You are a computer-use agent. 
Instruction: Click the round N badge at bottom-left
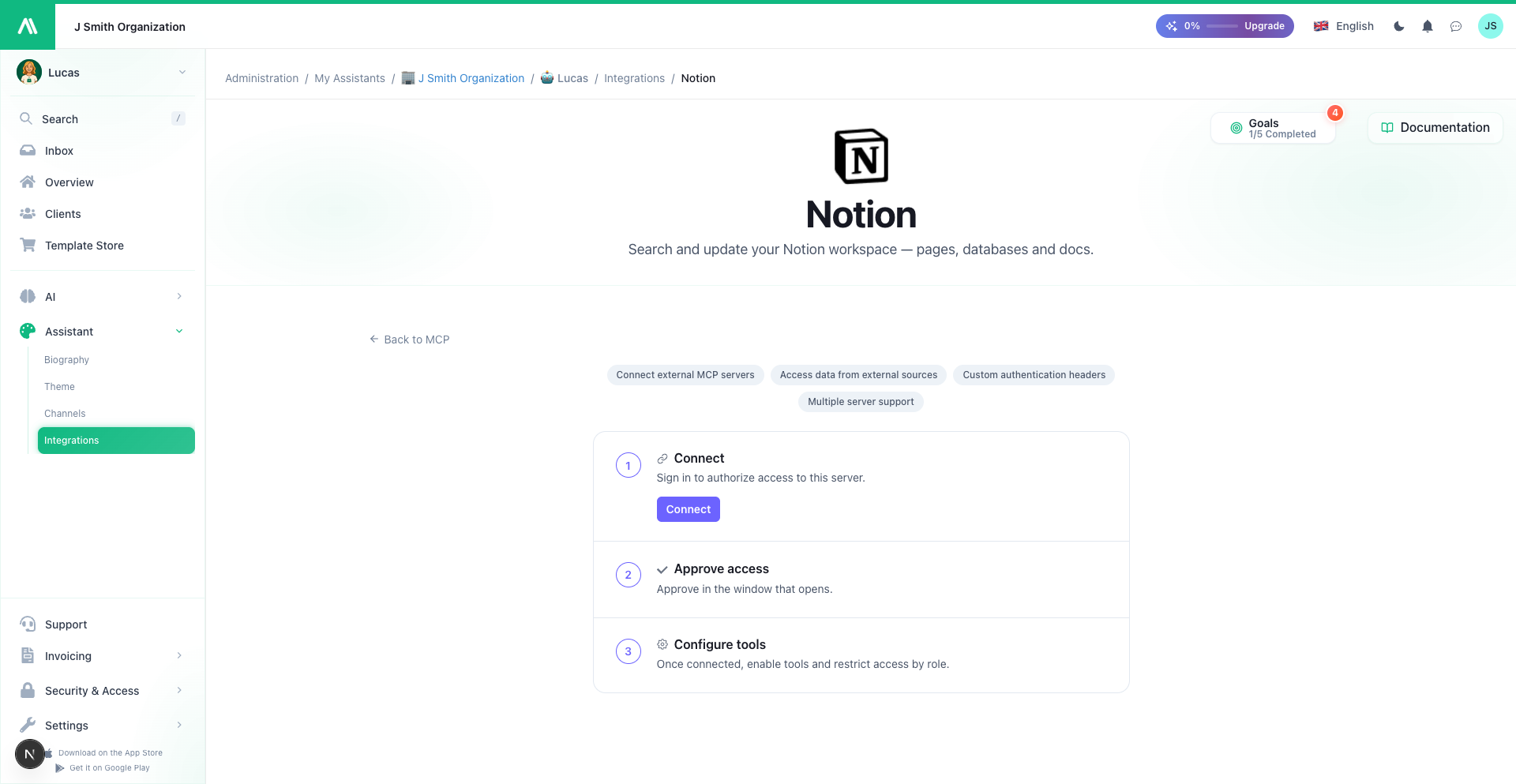[x=30, y=754]
